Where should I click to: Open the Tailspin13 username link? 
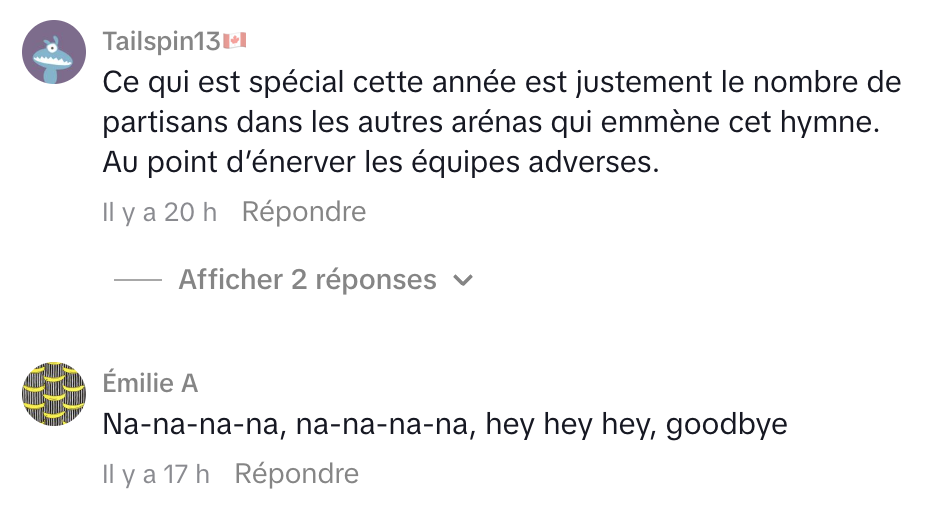(161, 41)
